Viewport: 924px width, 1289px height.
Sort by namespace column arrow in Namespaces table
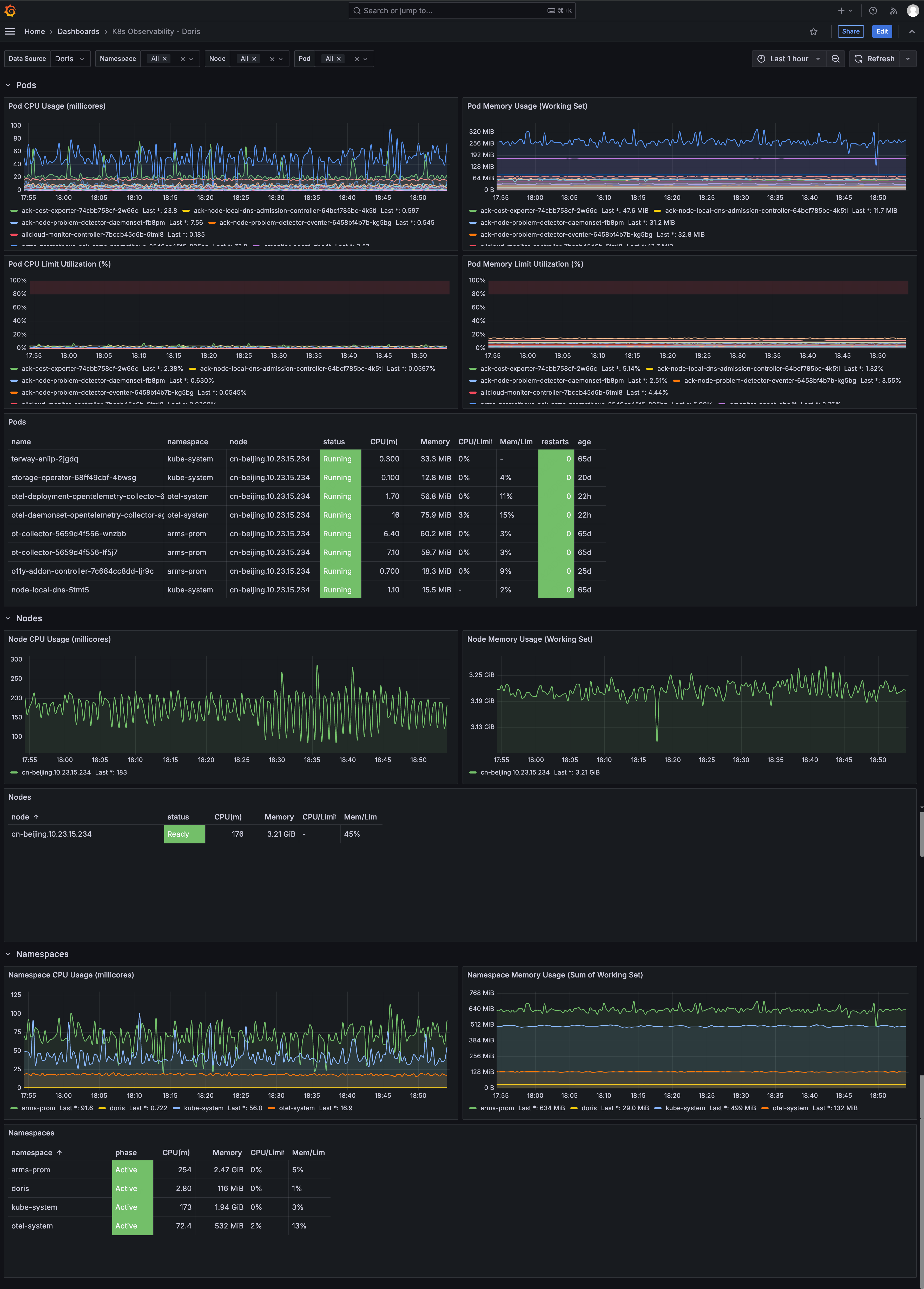click(x=59, y=1153)
